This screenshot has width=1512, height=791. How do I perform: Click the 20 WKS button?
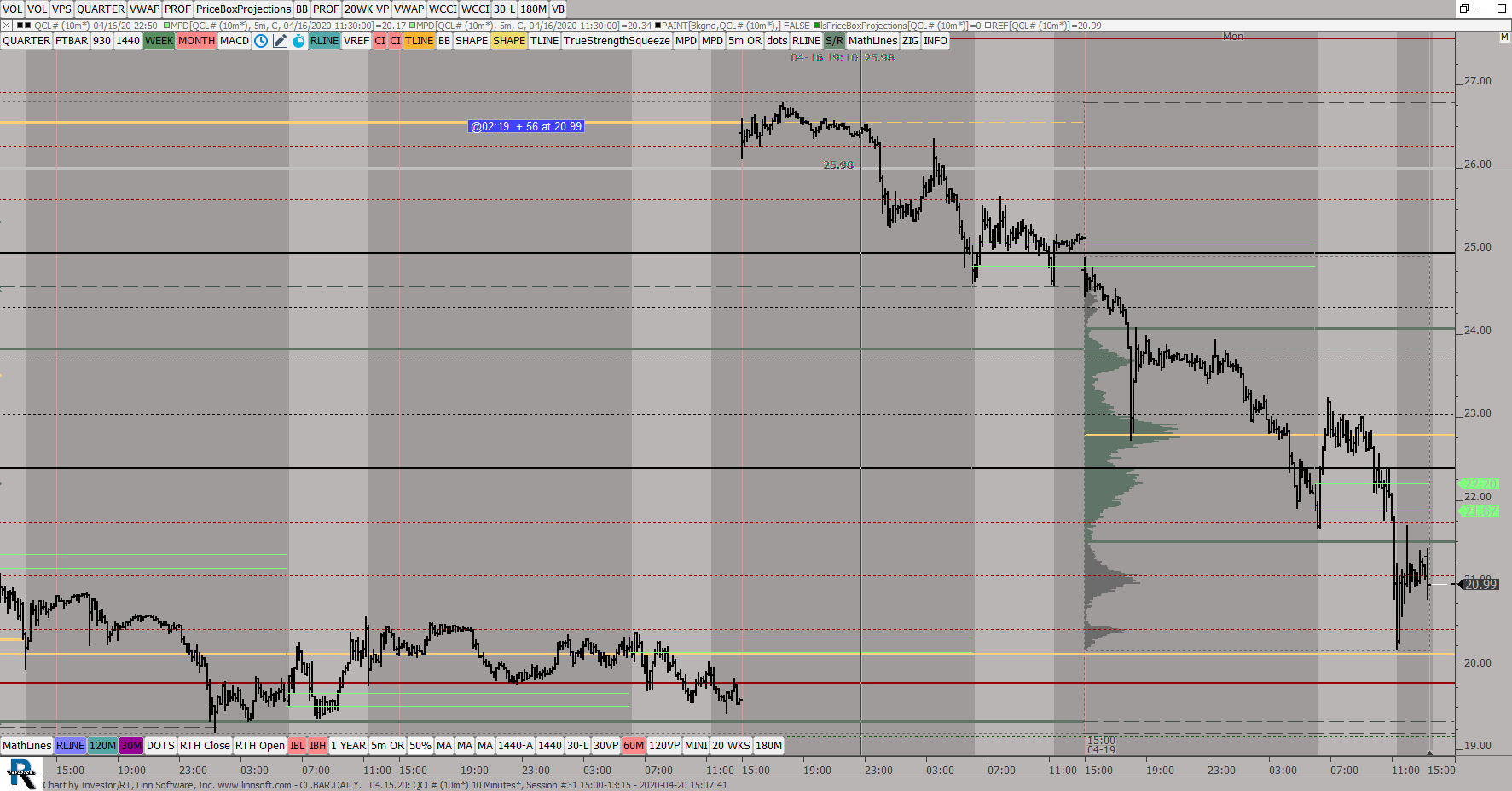tap(731, 746)
